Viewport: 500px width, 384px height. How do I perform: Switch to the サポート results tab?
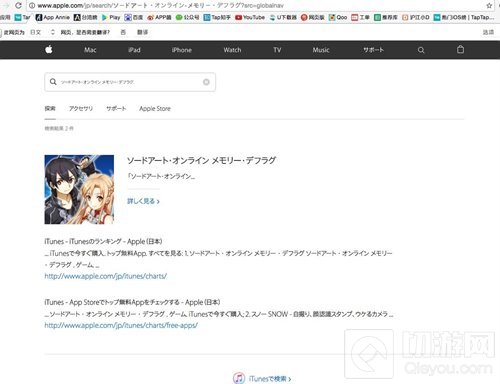116,109
